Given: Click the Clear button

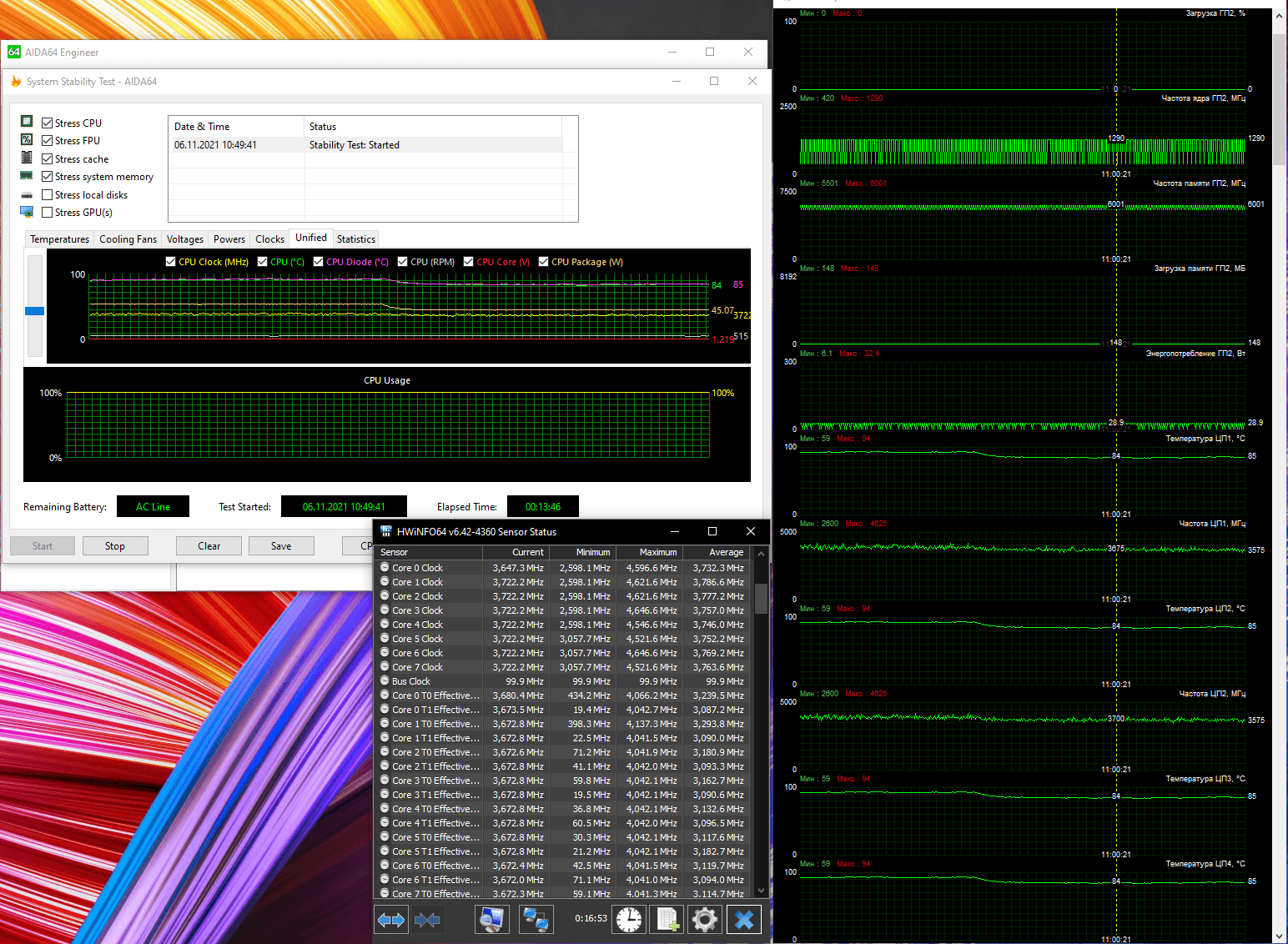Looking at the screenshot, I should pyautogui.click(x=209, y=546).
